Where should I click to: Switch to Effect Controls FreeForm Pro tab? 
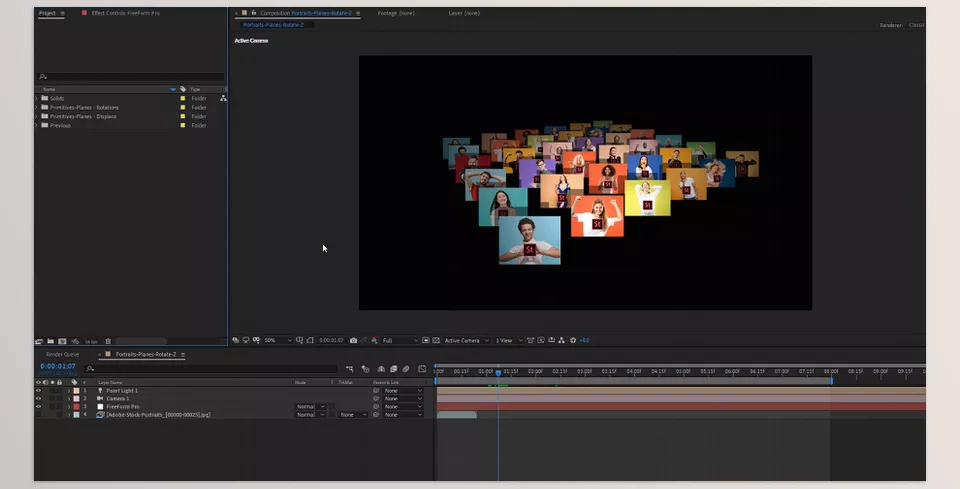[126, 13]
